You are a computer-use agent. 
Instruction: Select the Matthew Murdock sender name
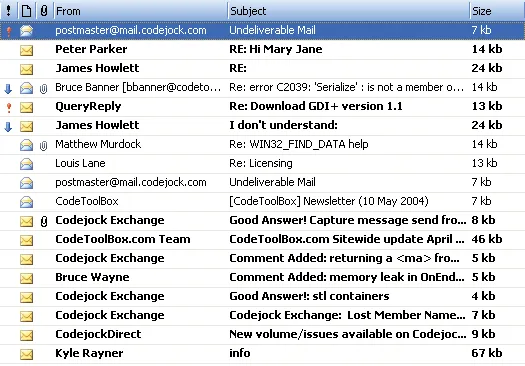click(98, 144)
